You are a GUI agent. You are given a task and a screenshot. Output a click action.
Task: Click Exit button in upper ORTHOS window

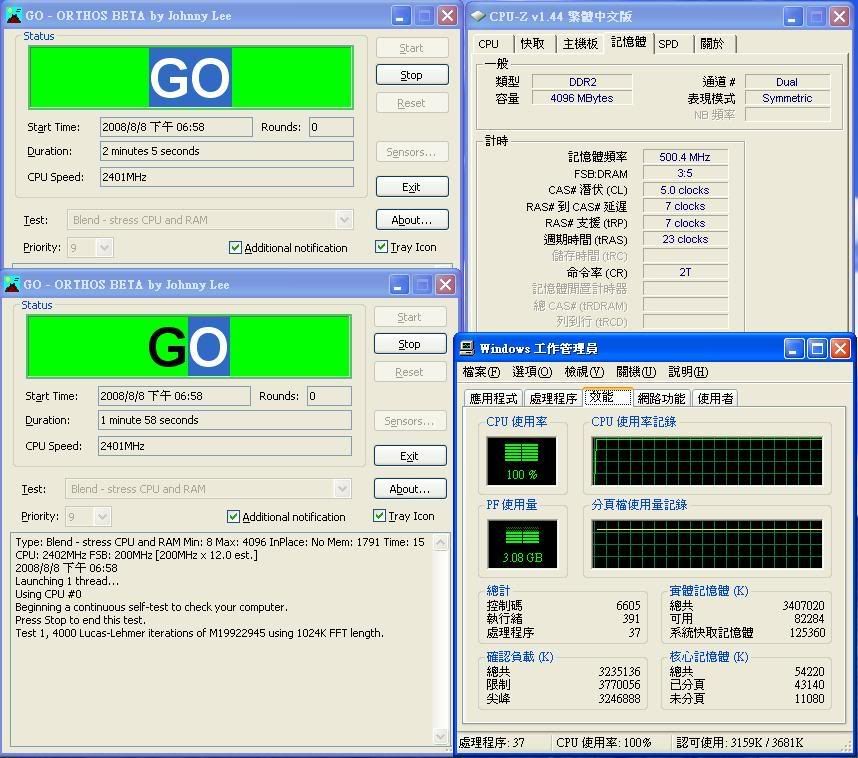(412, 187)
